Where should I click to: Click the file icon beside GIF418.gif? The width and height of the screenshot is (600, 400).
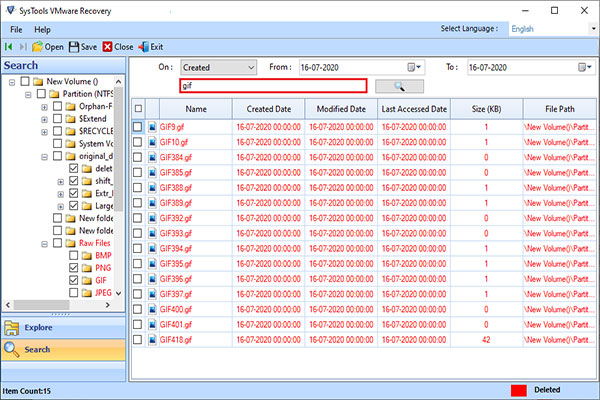pyautogui.click(x=153, y=341)
